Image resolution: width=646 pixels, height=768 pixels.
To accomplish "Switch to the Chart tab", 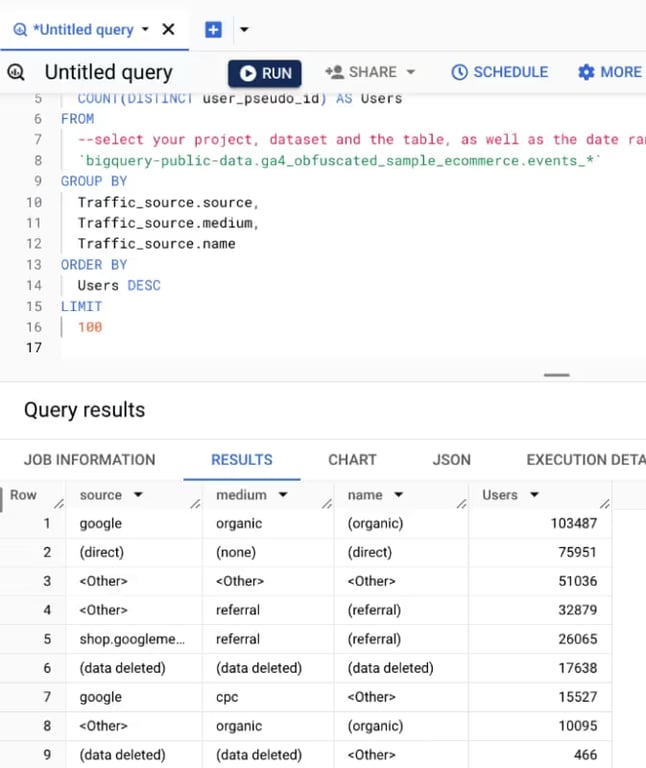I will coord(352,459).
